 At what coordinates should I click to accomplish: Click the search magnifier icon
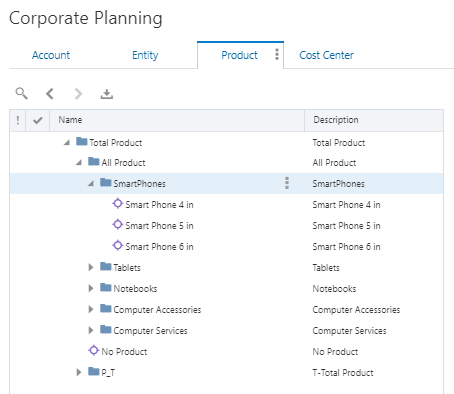click(22, 93)
